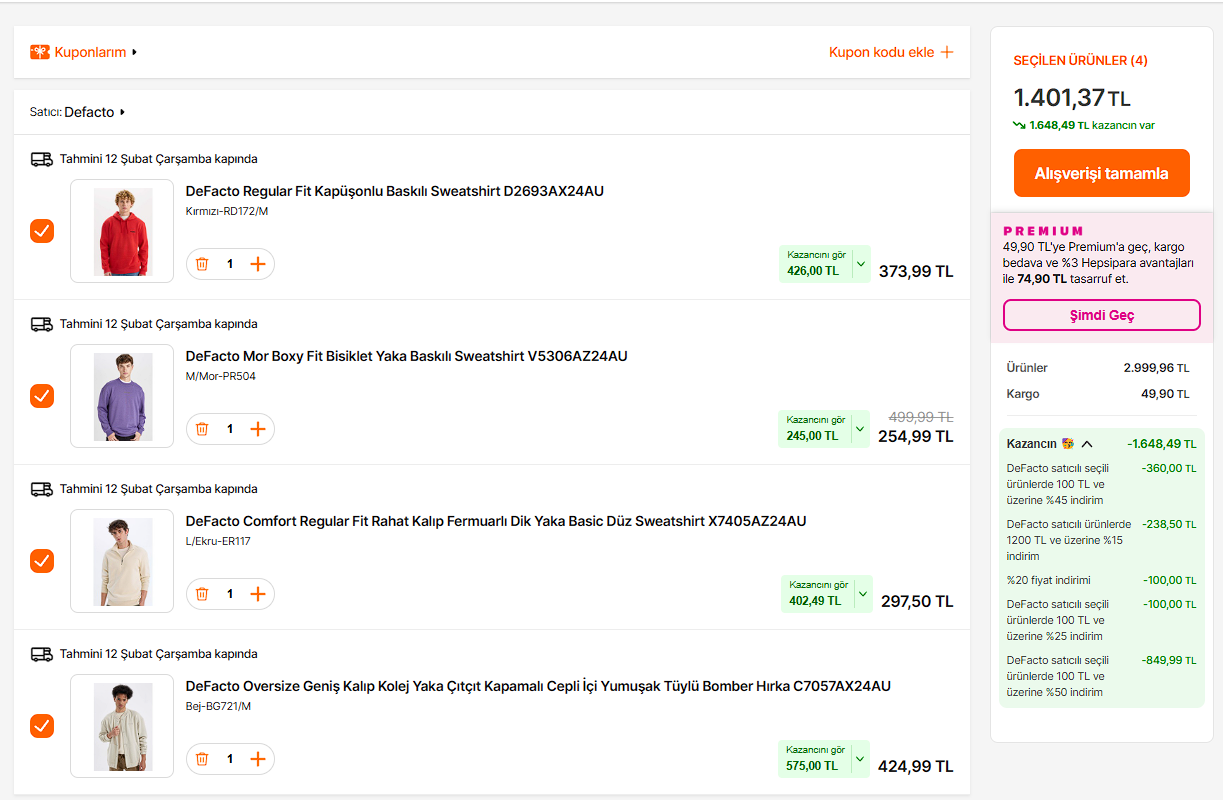Image resolution: width=1223 pixels, height=800 pixels.
Task: Deselect the Ekru Fermuarlı sweatshirt checkbox
Action: tap(42, 561)
